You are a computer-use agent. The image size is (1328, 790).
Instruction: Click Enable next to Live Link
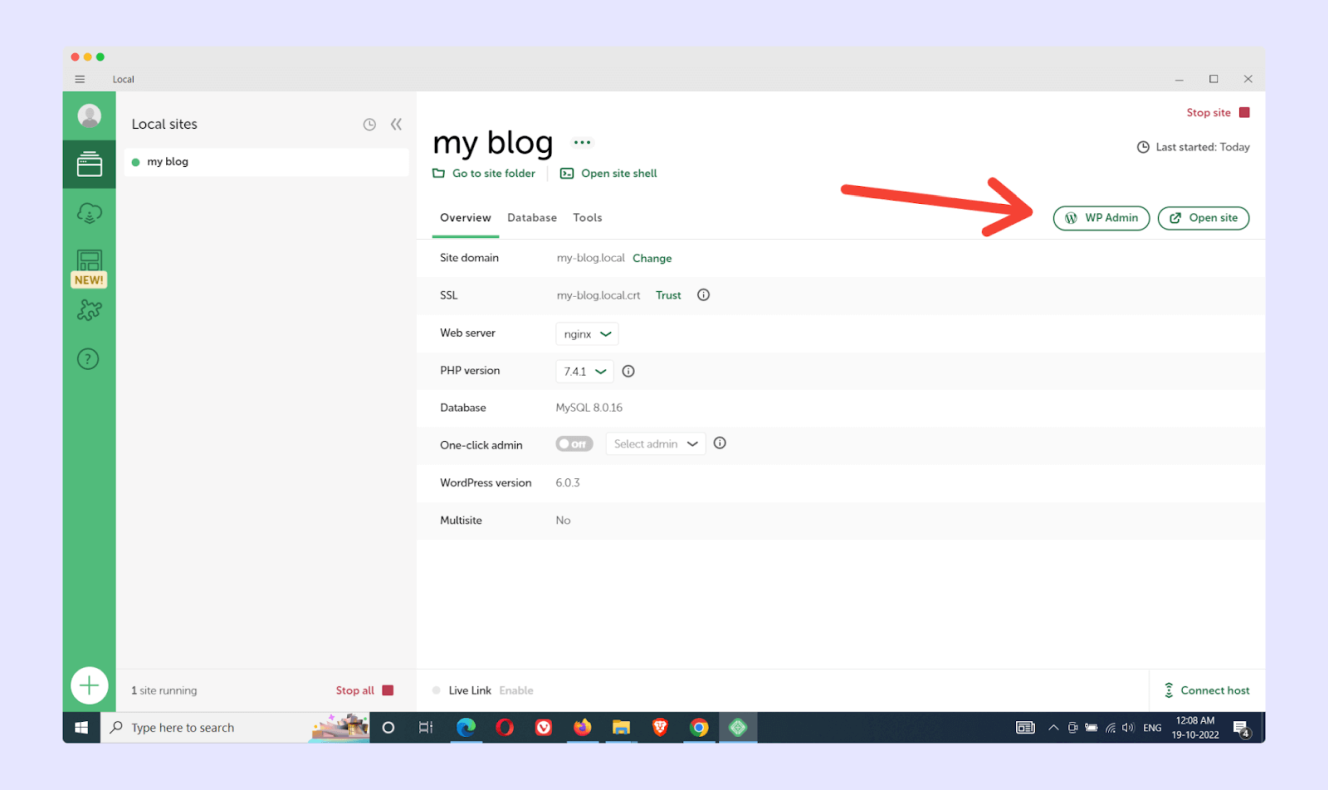516,691
